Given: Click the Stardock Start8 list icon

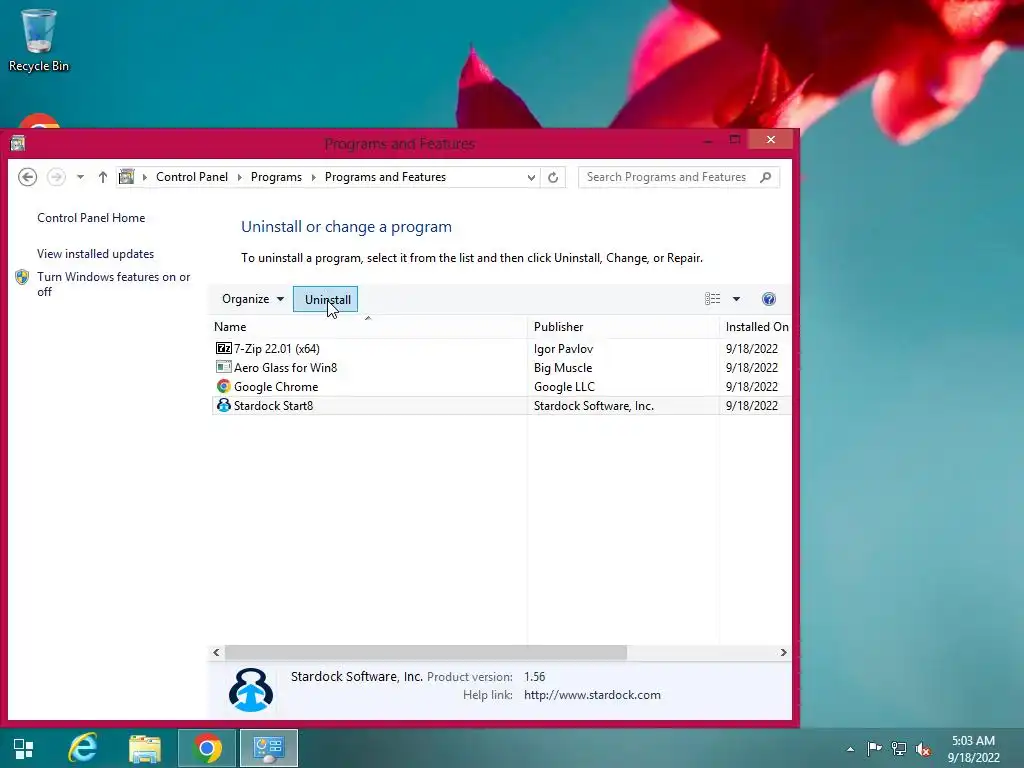Looking at the screenshot, I should [223, 405].
